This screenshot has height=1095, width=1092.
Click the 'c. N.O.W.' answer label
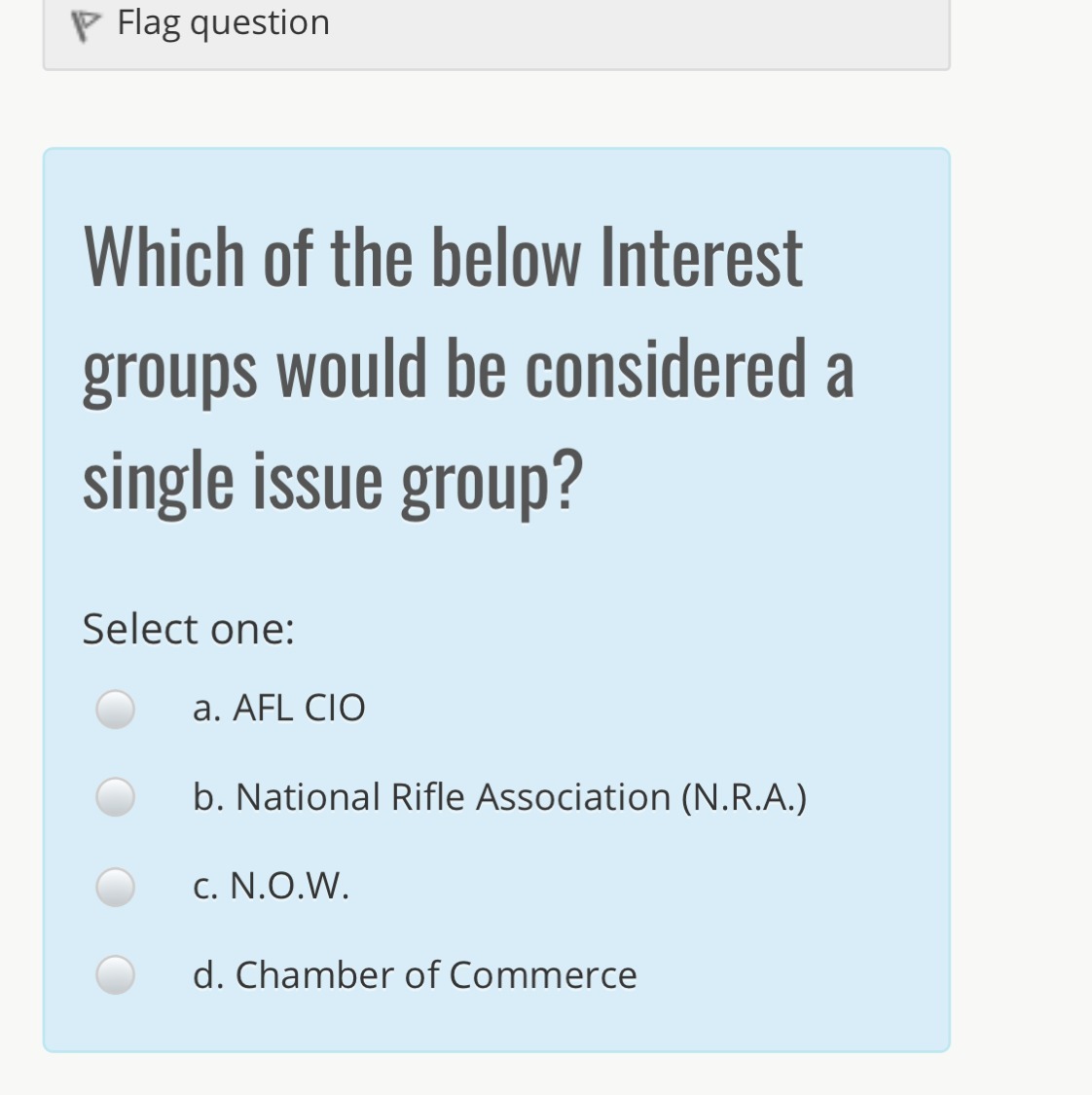tap(271, 886)
